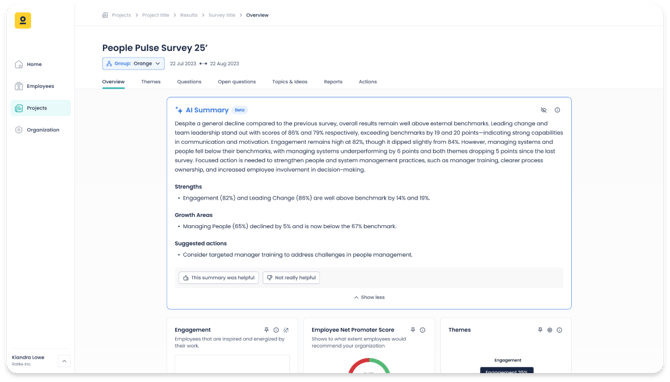Click the Employee Net Promoter Score title
This screenshot has width=670, height=382.
(x=353, y=330)
